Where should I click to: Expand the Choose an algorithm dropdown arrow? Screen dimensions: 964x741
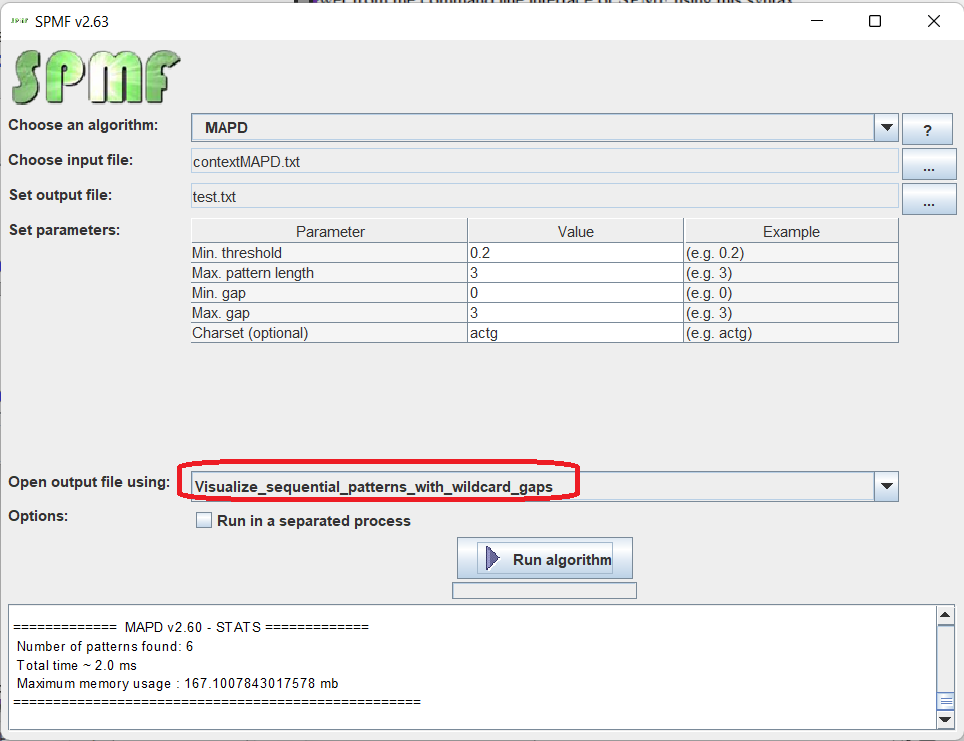pos(886,128)
